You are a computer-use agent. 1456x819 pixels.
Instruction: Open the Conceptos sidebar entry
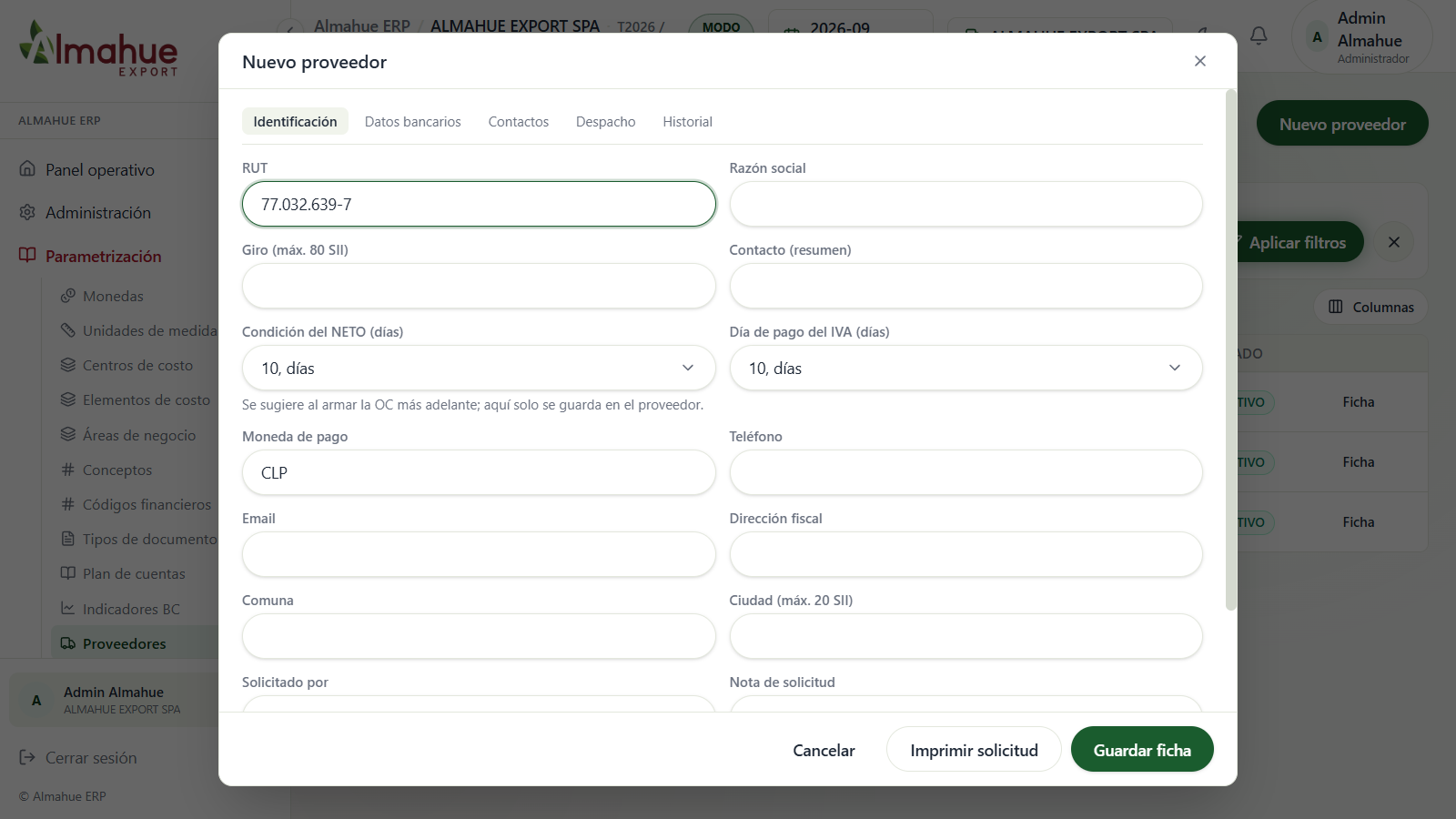(x=117, y=470)
